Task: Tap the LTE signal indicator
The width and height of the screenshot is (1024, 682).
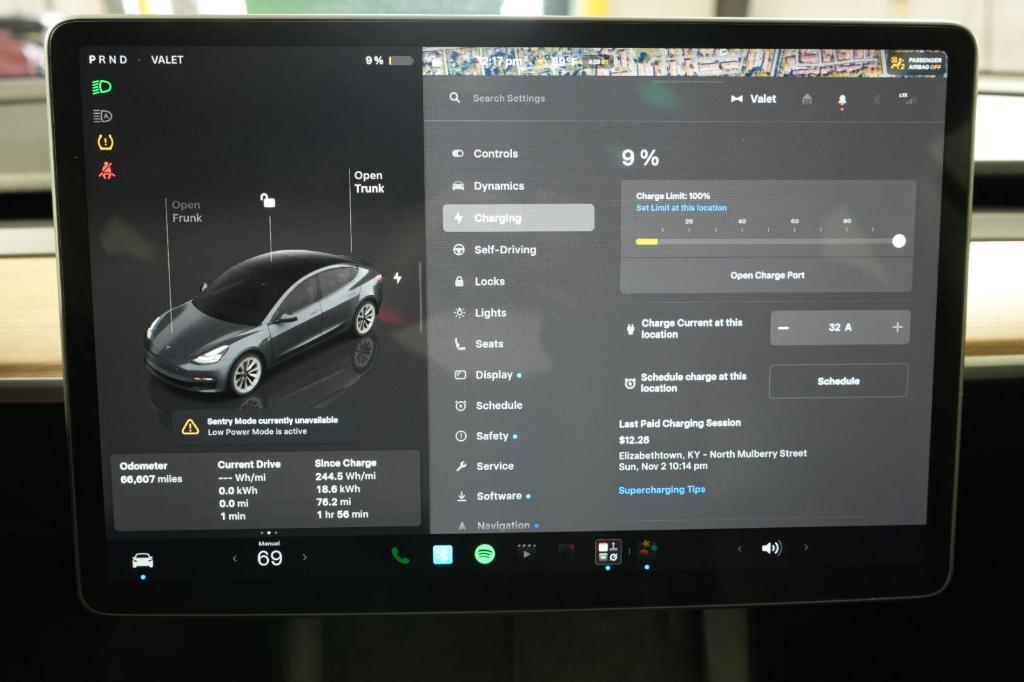Action: tap(908, 99)
